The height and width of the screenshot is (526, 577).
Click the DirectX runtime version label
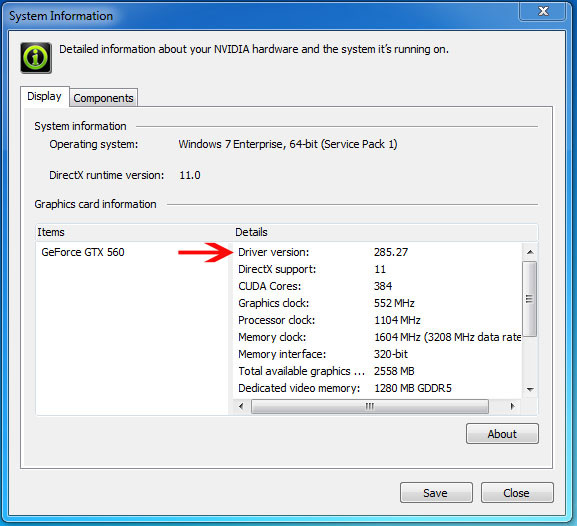click(x=107, y=175)
